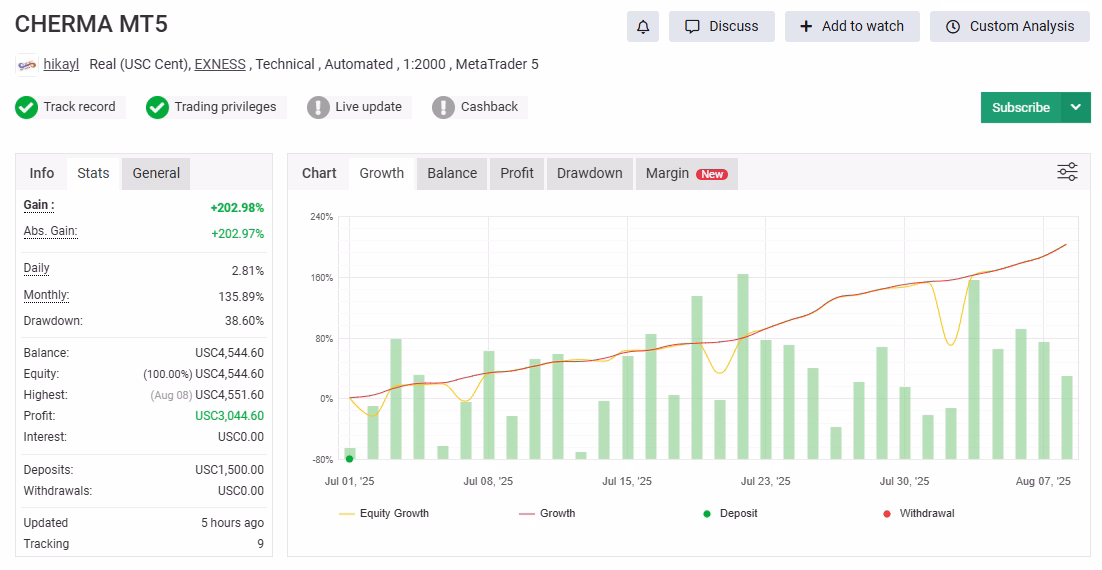Click the Track record green checkmark
The width and height of the screenshot is (1102, 570).
pos(27,108)
